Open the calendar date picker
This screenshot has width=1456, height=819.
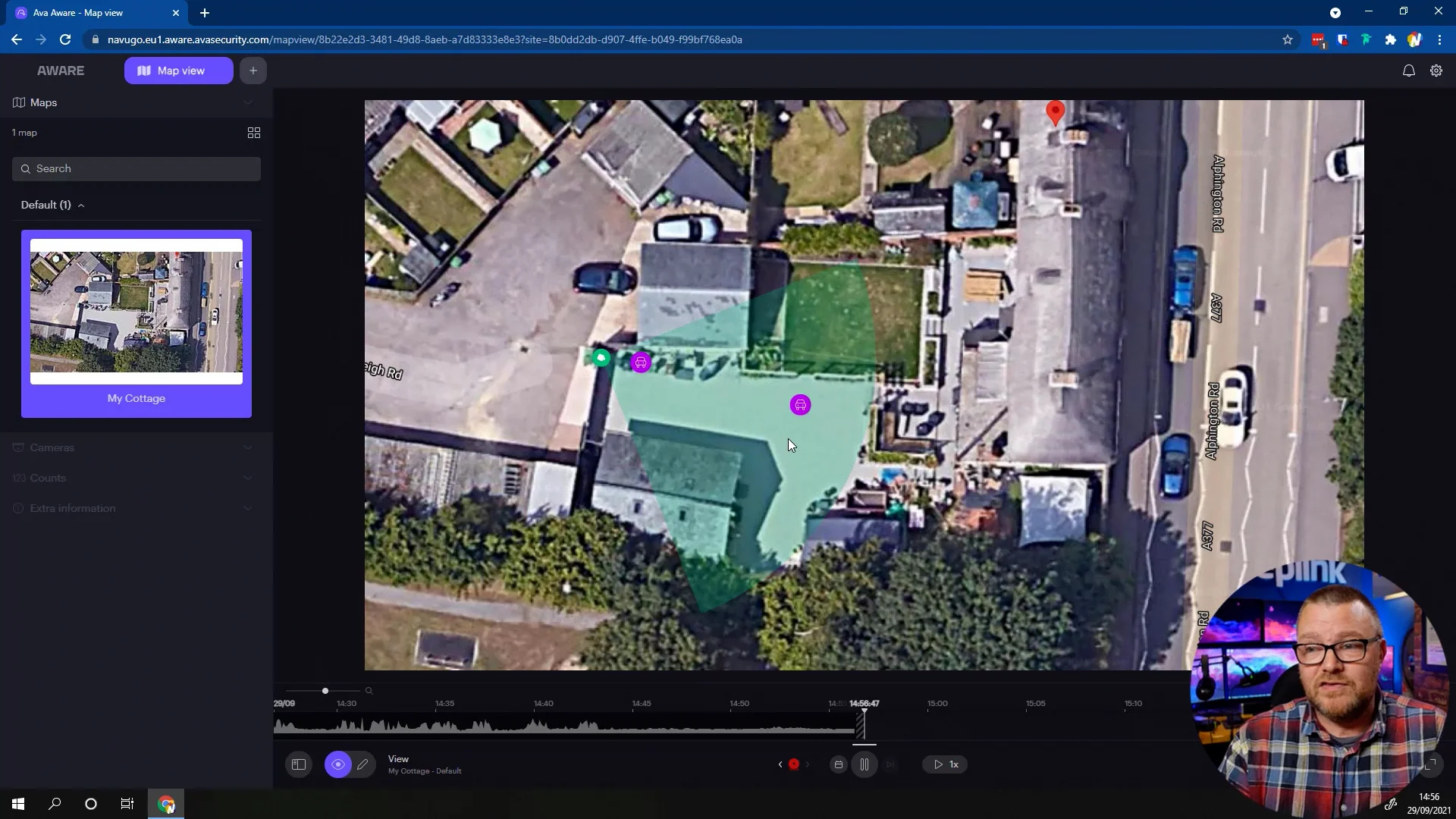pos(838,764)
